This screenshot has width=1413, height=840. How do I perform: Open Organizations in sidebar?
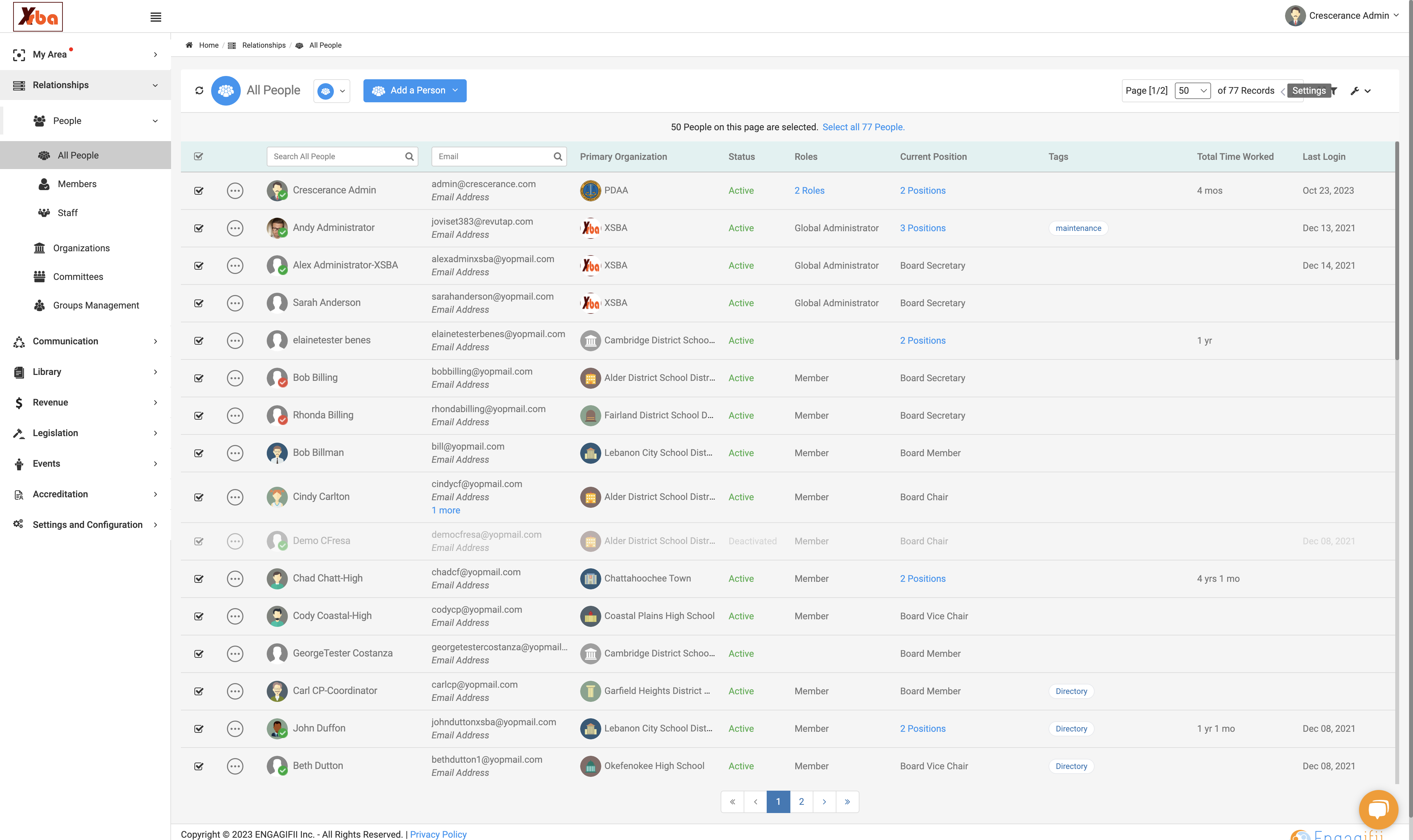point(82,248)
